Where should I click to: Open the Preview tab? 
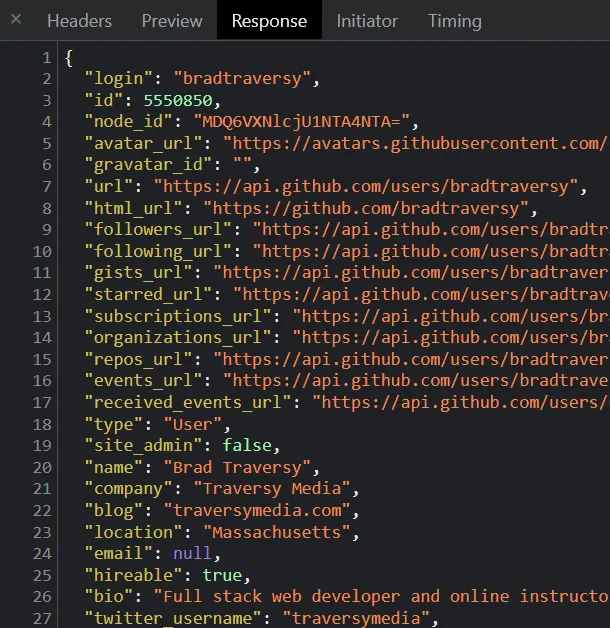click(x=172, y=21)
